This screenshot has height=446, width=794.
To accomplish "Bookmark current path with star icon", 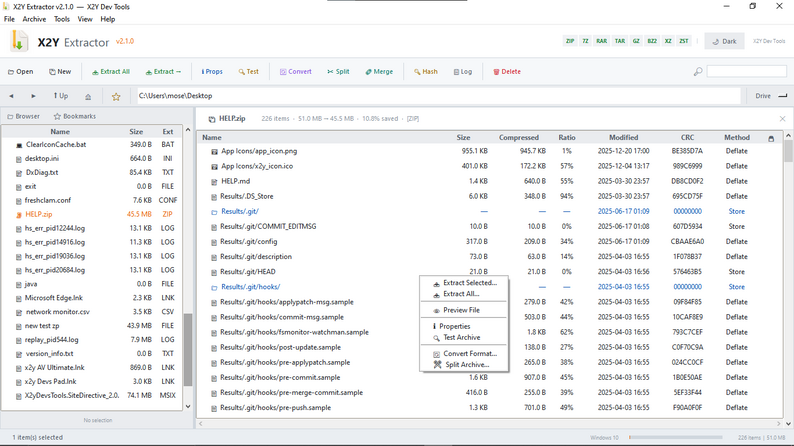I will click(116, 96).
